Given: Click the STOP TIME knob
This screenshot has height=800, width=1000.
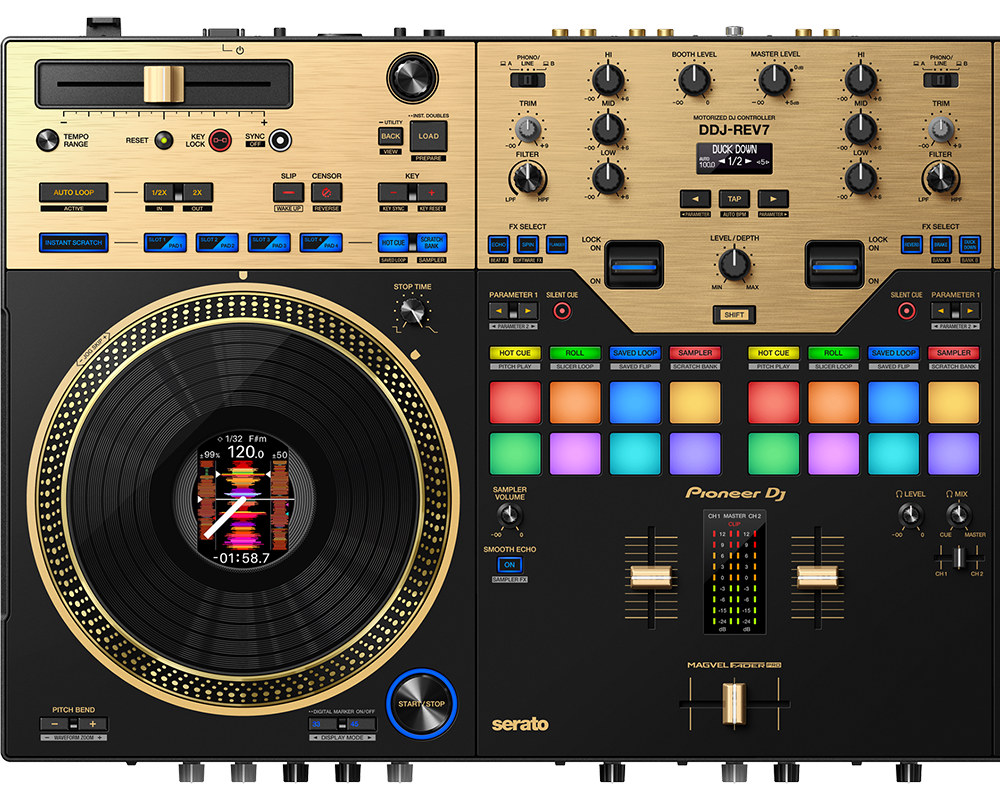Looking at the screenshot, I should point(413,312).
